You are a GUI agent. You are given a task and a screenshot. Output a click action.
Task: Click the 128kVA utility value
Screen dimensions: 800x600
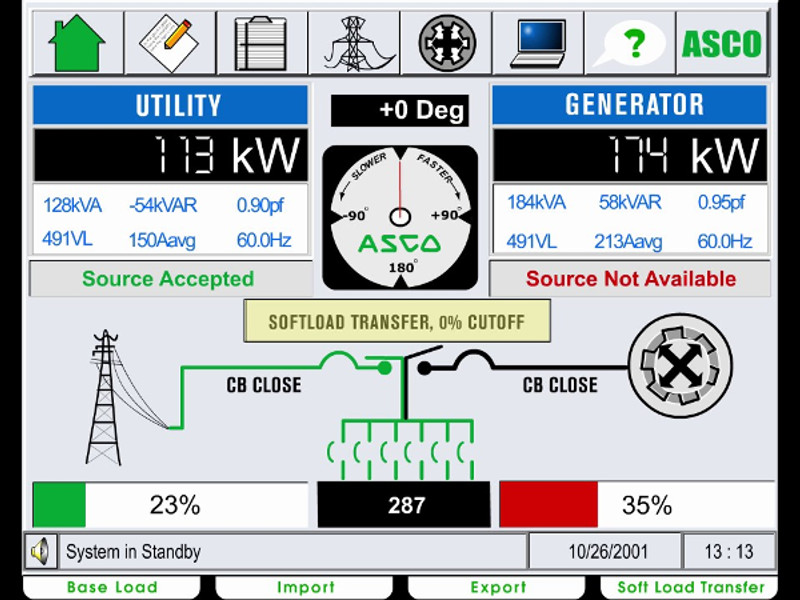coord(72,205)
